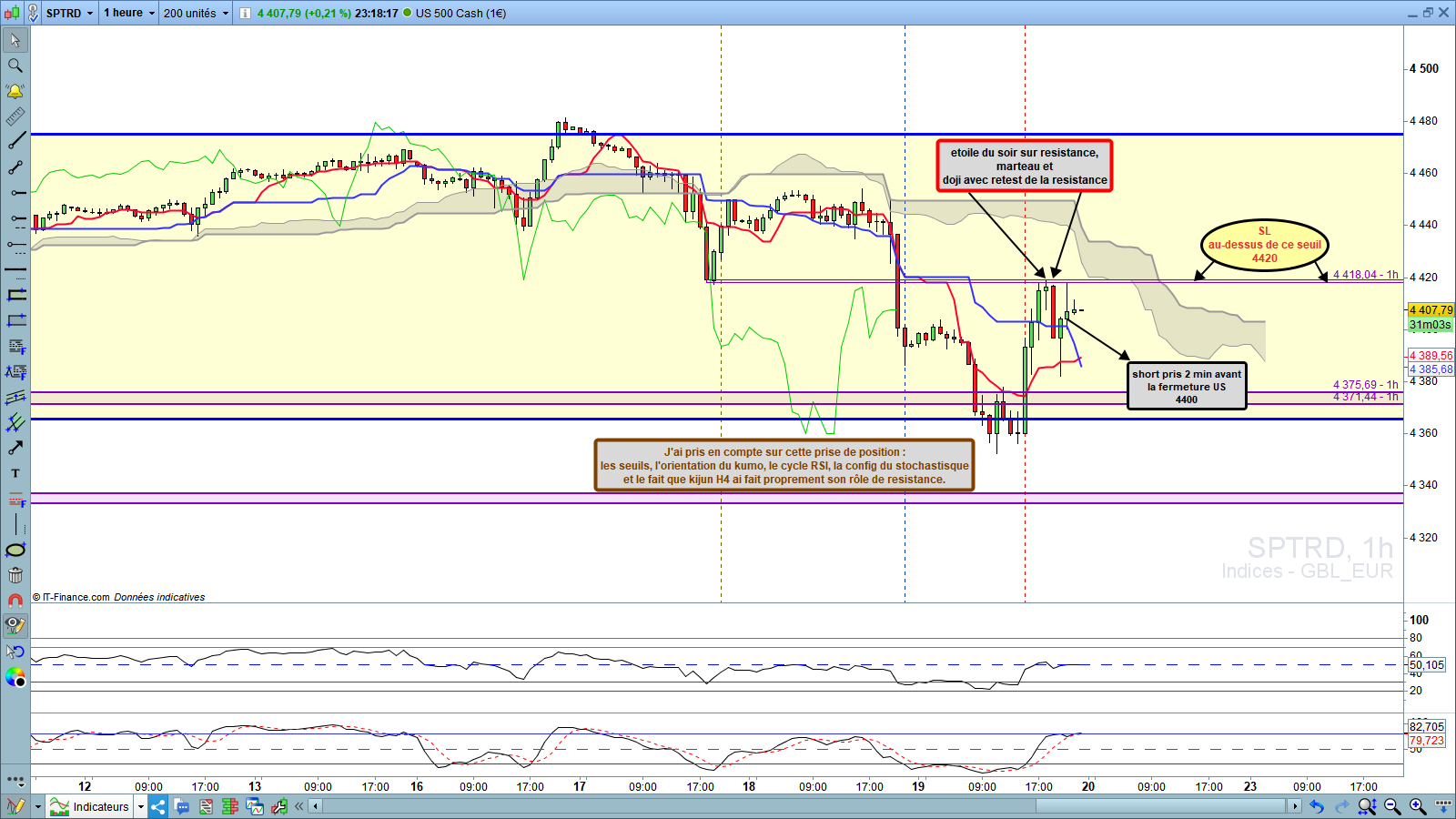The height and width of the screenshot is (819, 1456).
Task: Select the arrow drawing tool
Action: pos(15,448)
